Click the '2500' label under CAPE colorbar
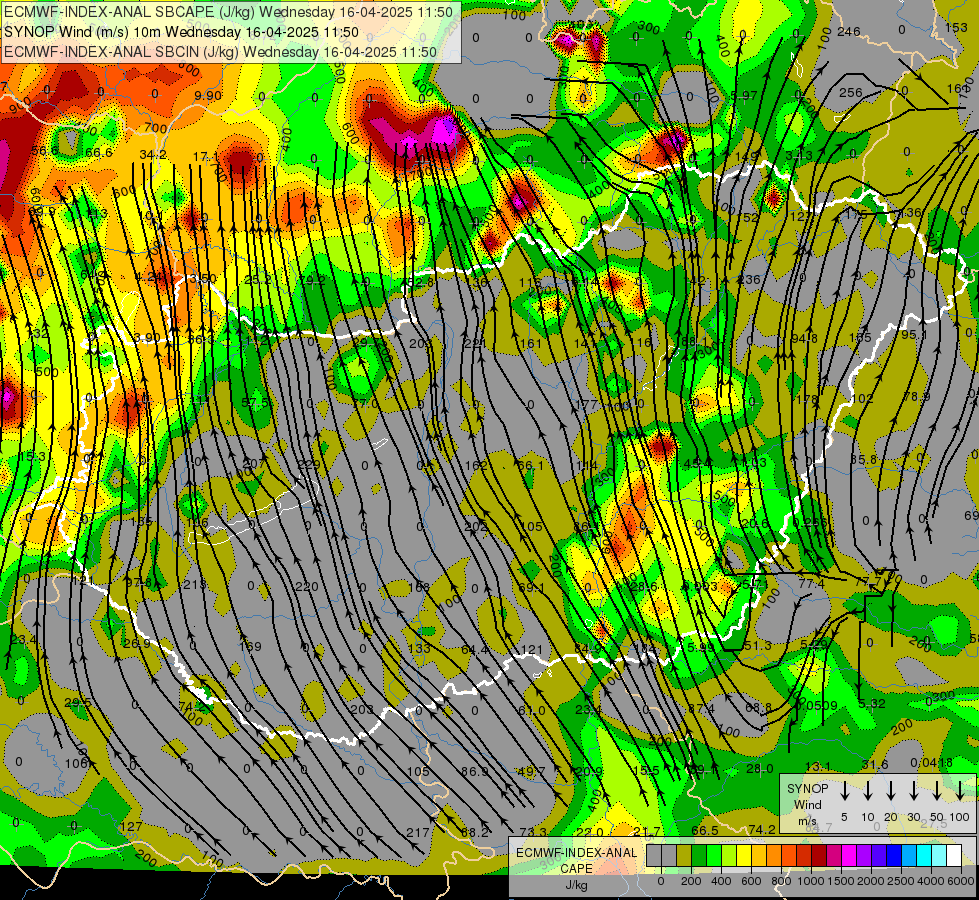 pos(901,881)
